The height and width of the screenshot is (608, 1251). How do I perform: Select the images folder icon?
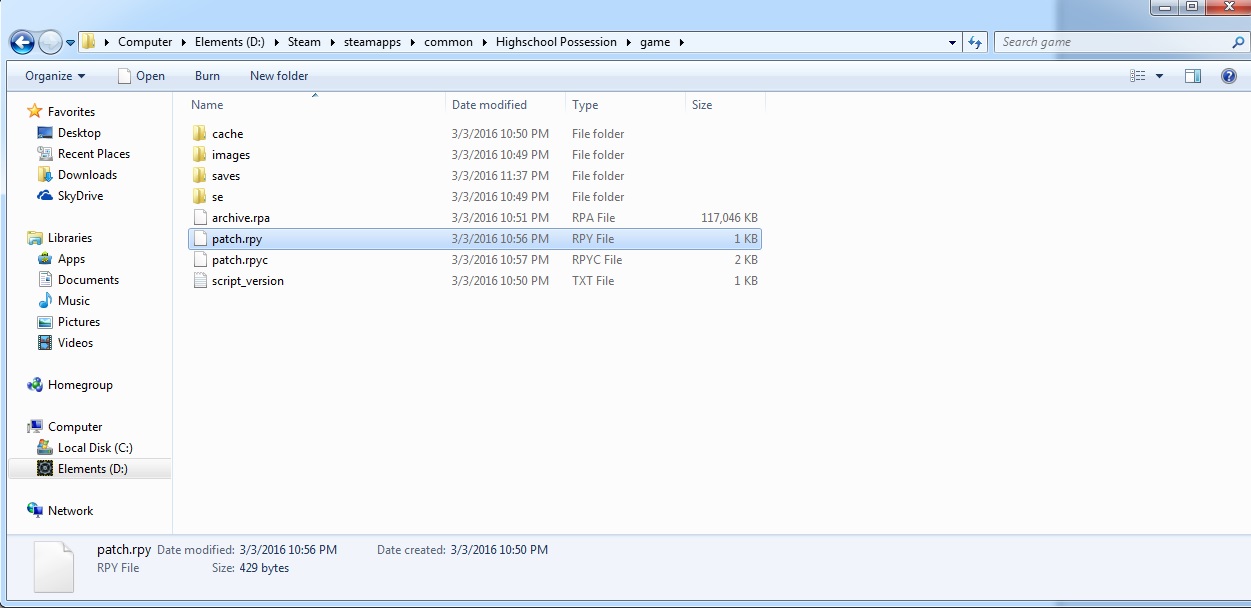pos(200,154)
